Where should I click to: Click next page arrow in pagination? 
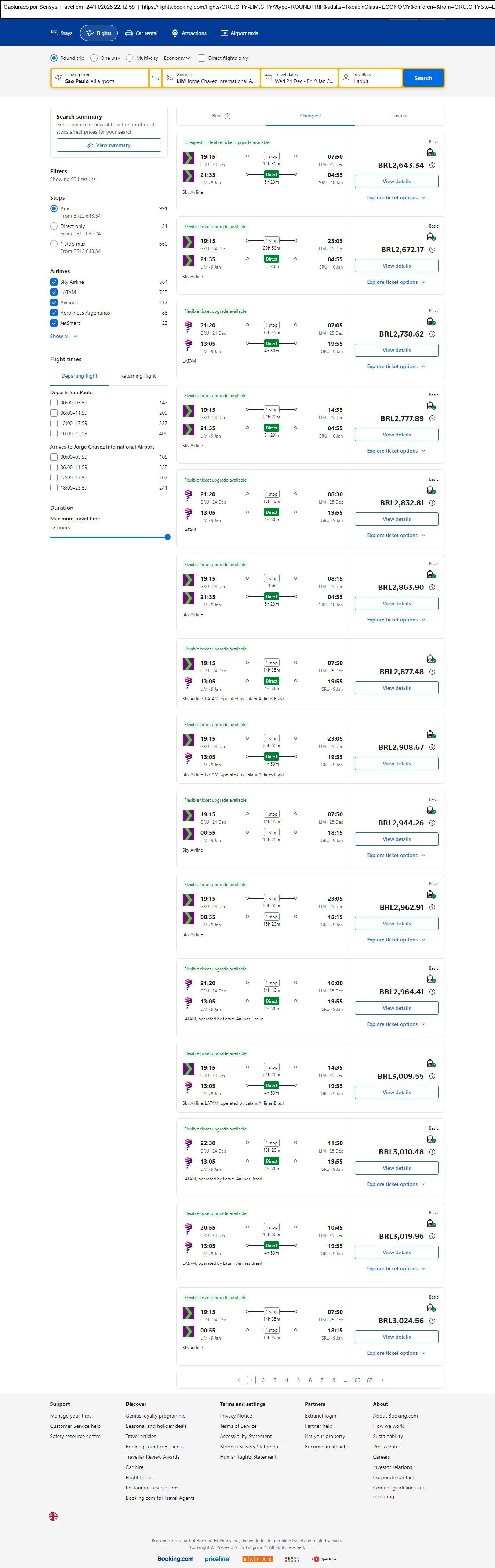[382, 1380]
